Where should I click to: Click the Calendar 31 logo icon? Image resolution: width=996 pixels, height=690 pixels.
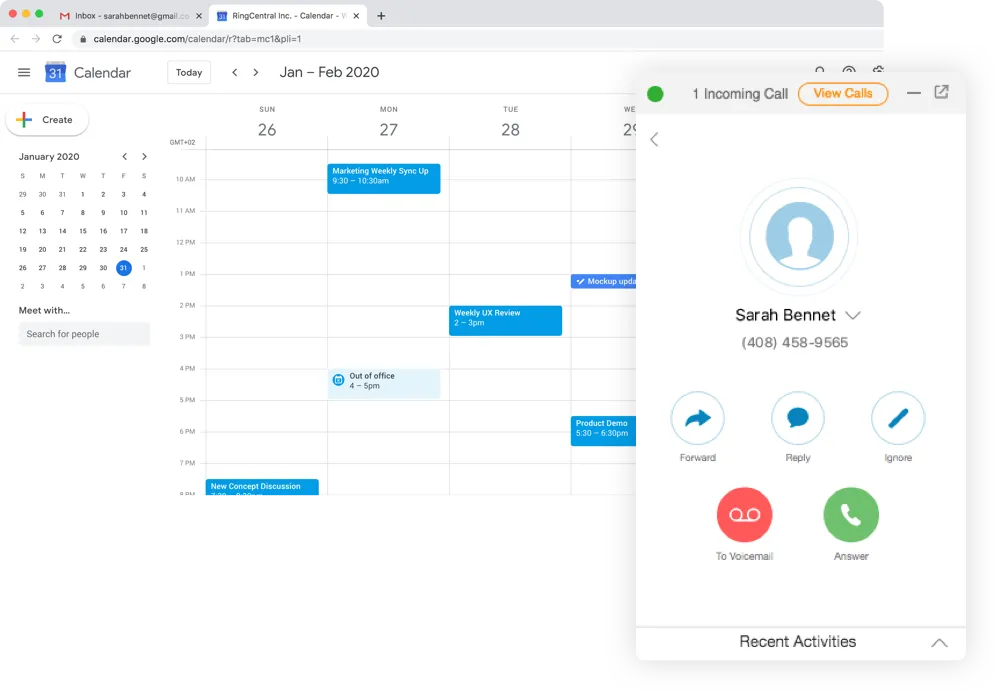[x=55, y=72]
